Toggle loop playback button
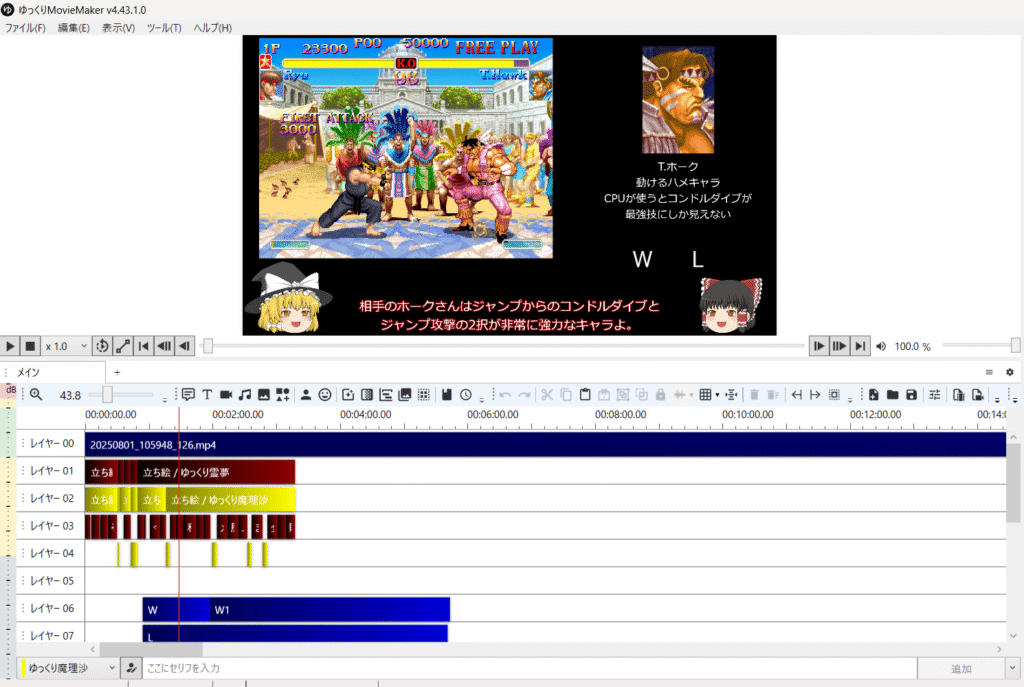This screenshot has height=687, width=1024. click(x=103, y=346)
